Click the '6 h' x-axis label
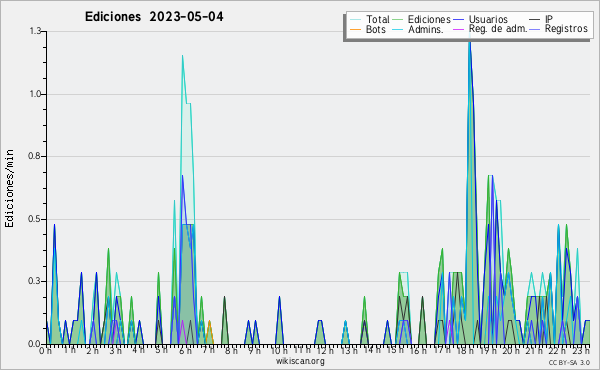Screen dimensions: 600x370 pyautogui.click(x=186, y=351)
